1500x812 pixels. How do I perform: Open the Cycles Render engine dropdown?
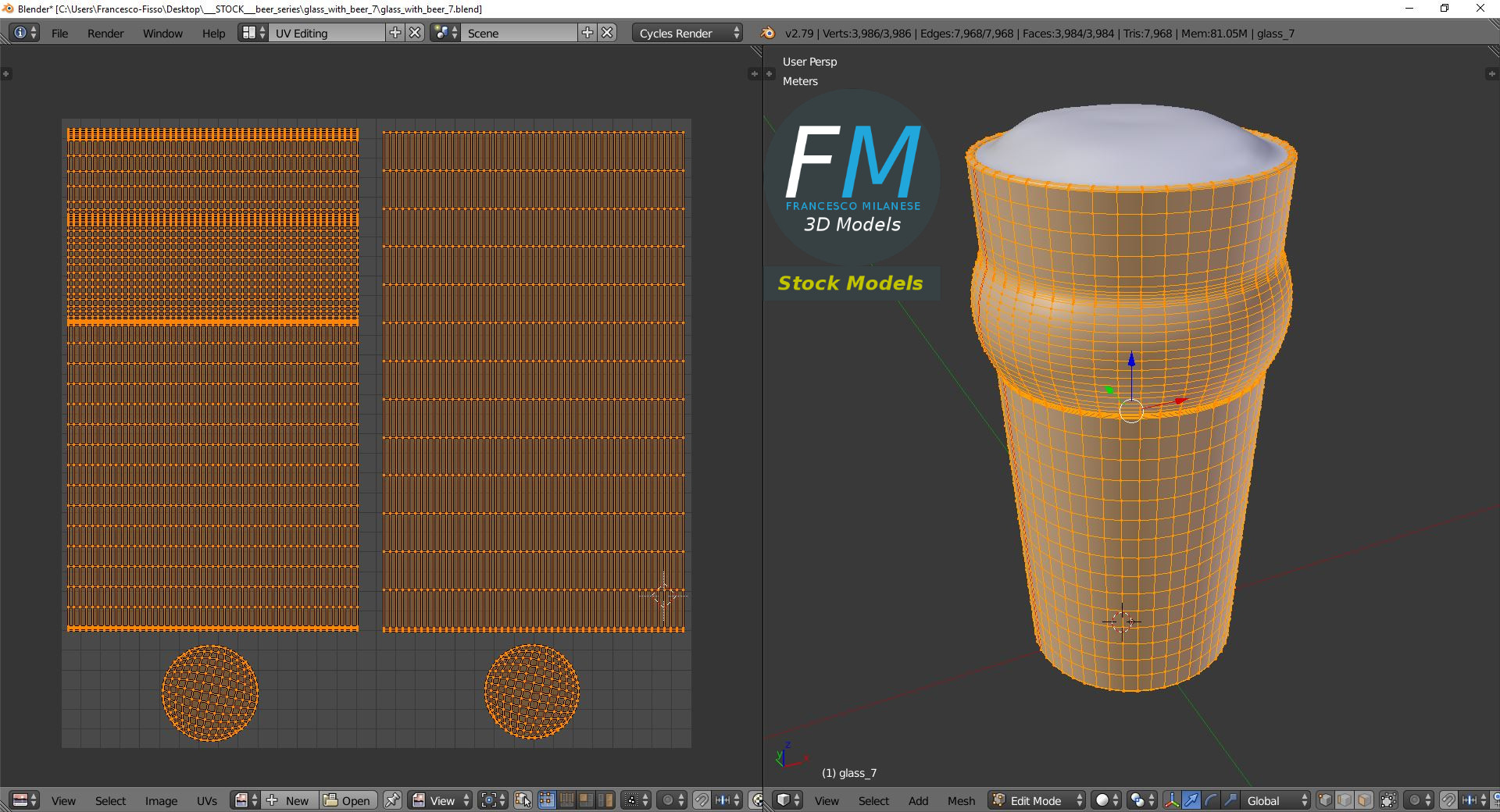[x=687, y=33]
